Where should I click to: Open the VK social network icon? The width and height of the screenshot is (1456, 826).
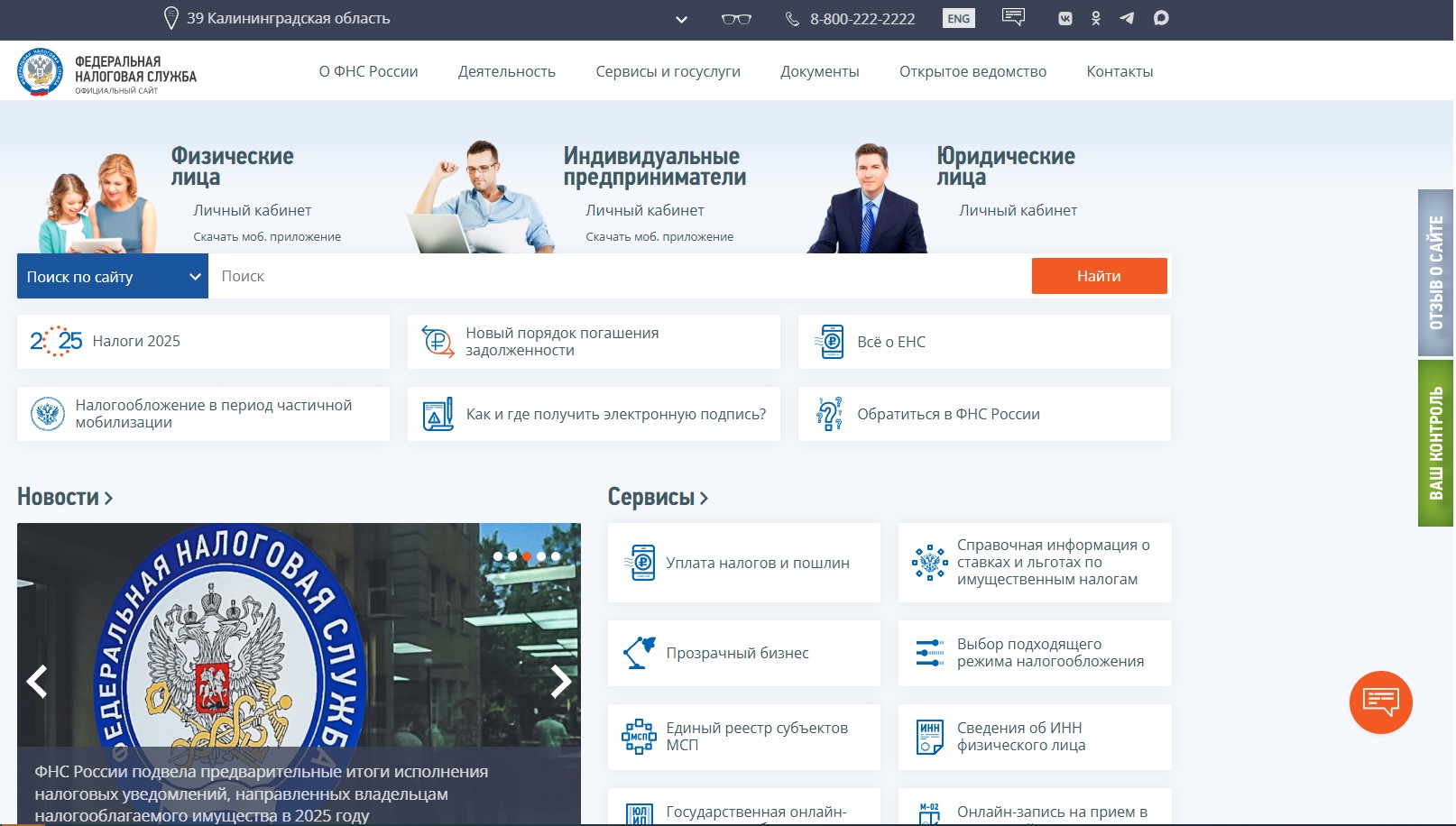click(x=1065, y=18)
